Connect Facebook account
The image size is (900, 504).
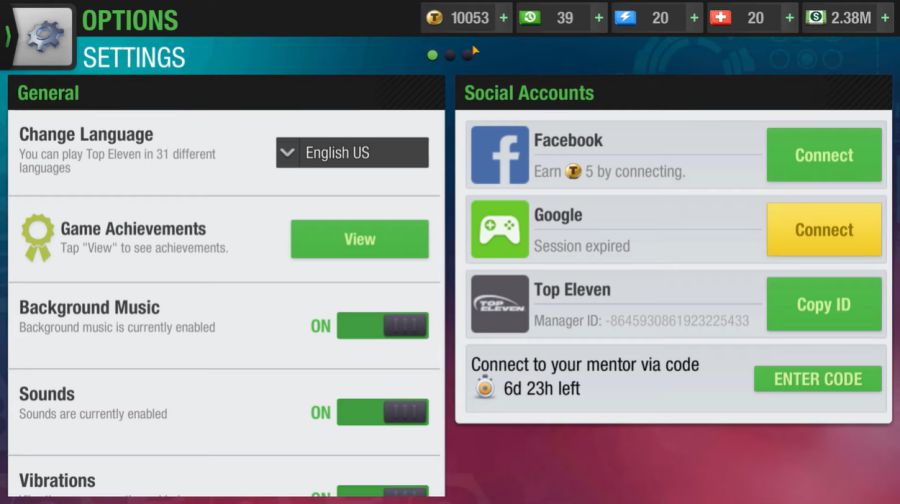click(x=824, y=155)
